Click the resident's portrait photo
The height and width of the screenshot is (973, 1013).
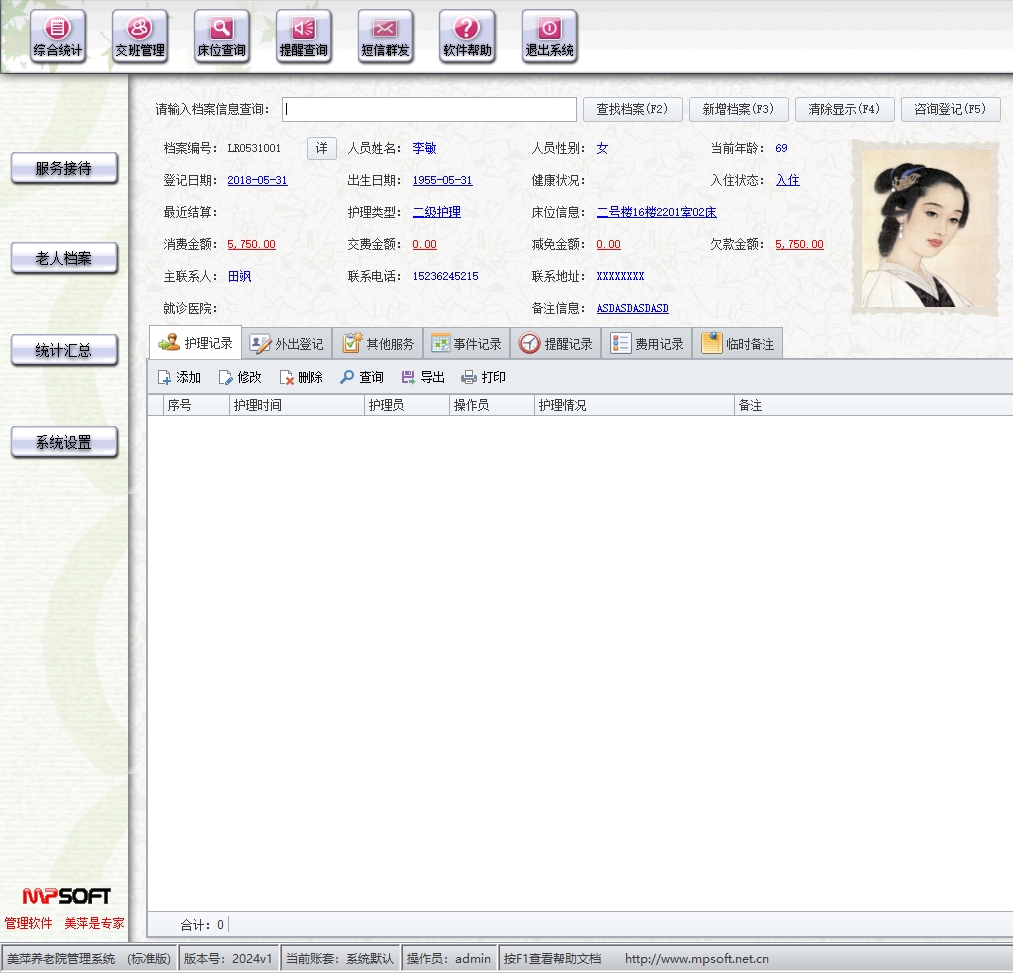coord(925,228)
